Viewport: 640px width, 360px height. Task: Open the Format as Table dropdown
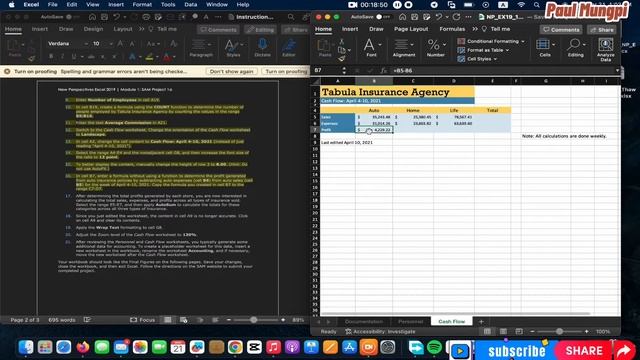point(484,50)
